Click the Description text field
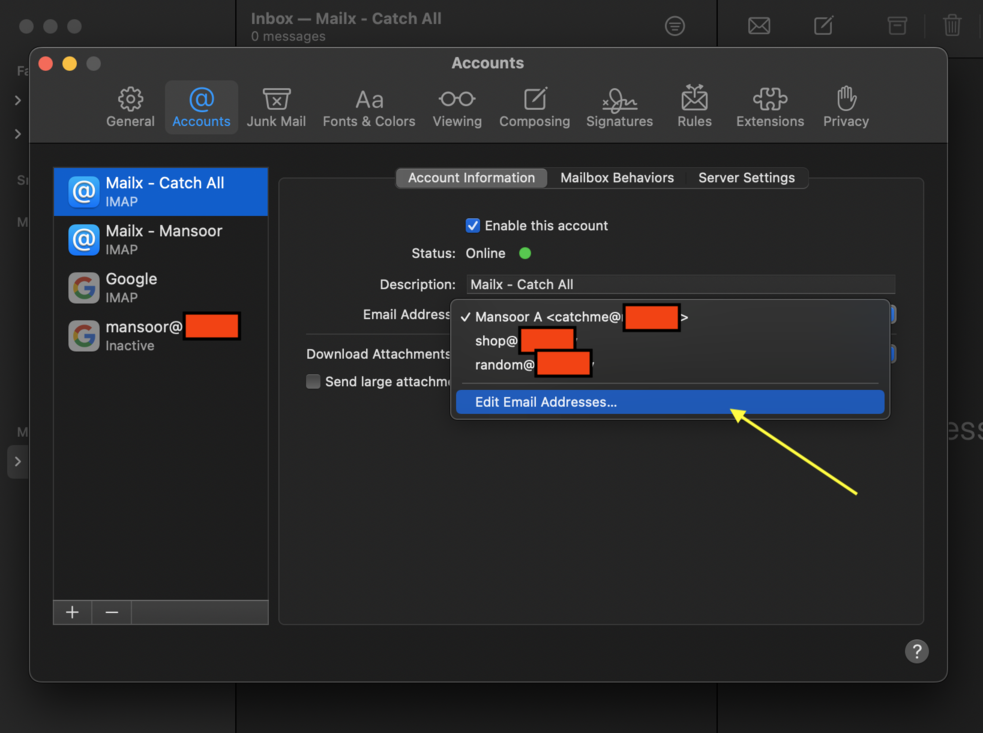 [680, 284]
